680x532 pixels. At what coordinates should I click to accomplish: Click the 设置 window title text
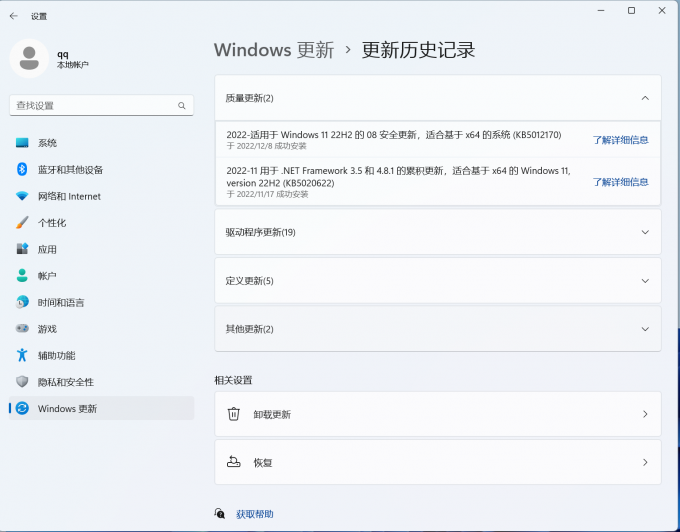[x=39, y=16]
